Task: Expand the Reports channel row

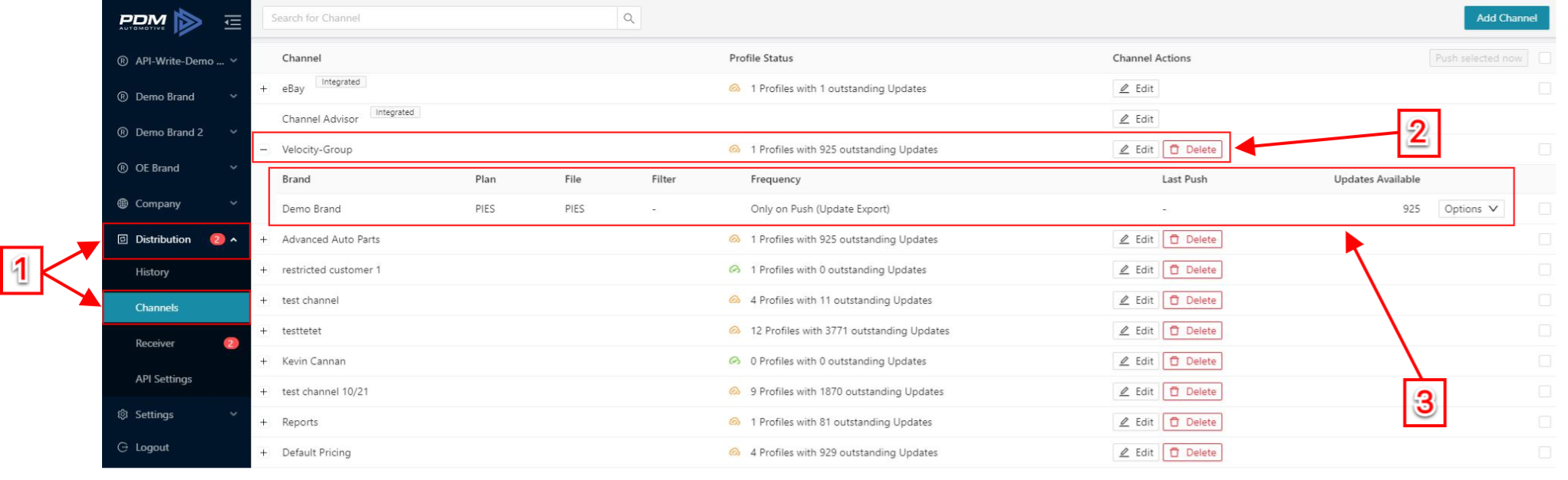Action: (264, 422)
